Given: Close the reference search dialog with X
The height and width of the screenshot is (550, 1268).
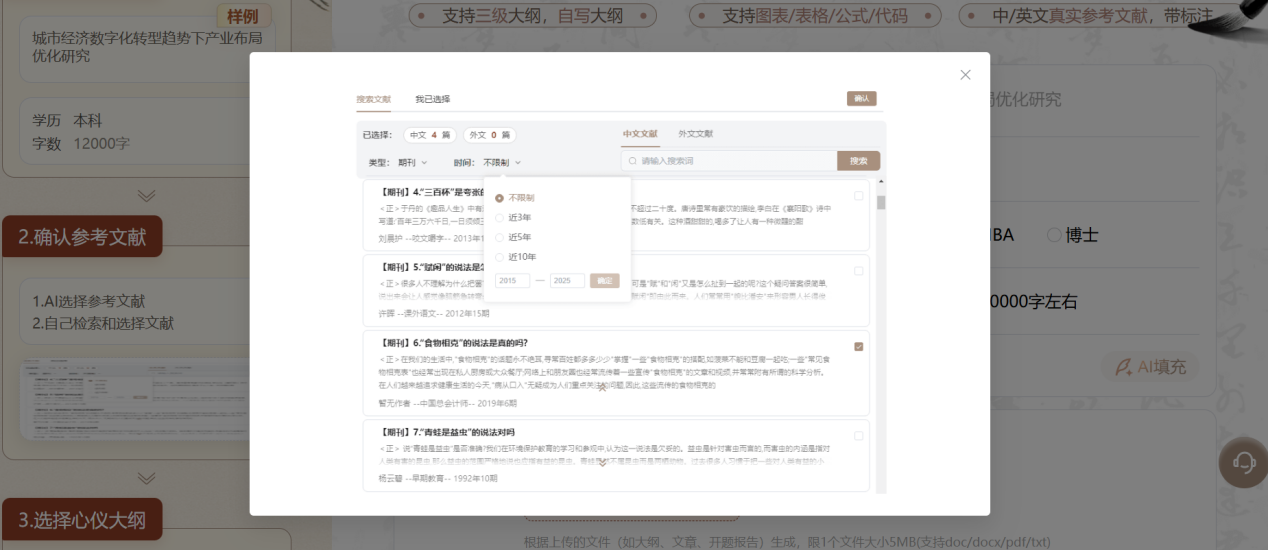Looking at the screenshot, I should pyautogui.click(x=965, y=75).
